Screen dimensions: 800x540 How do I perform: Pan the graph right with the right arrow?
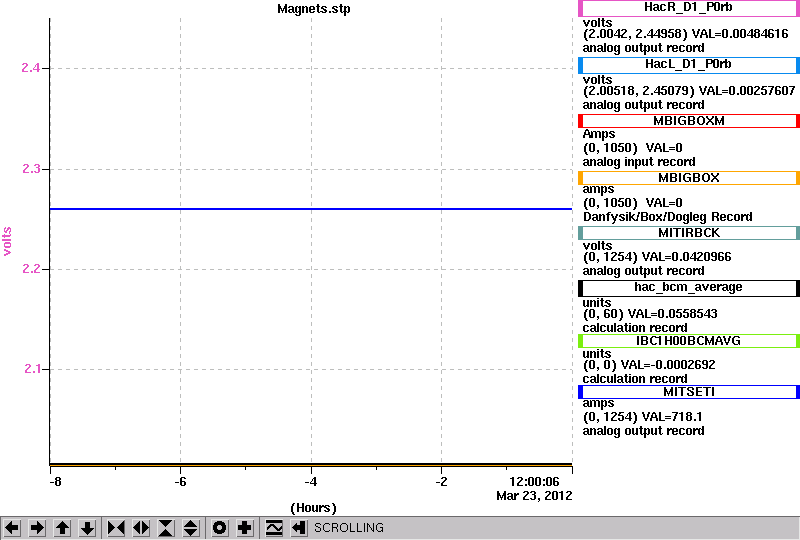tap(37, 528)
